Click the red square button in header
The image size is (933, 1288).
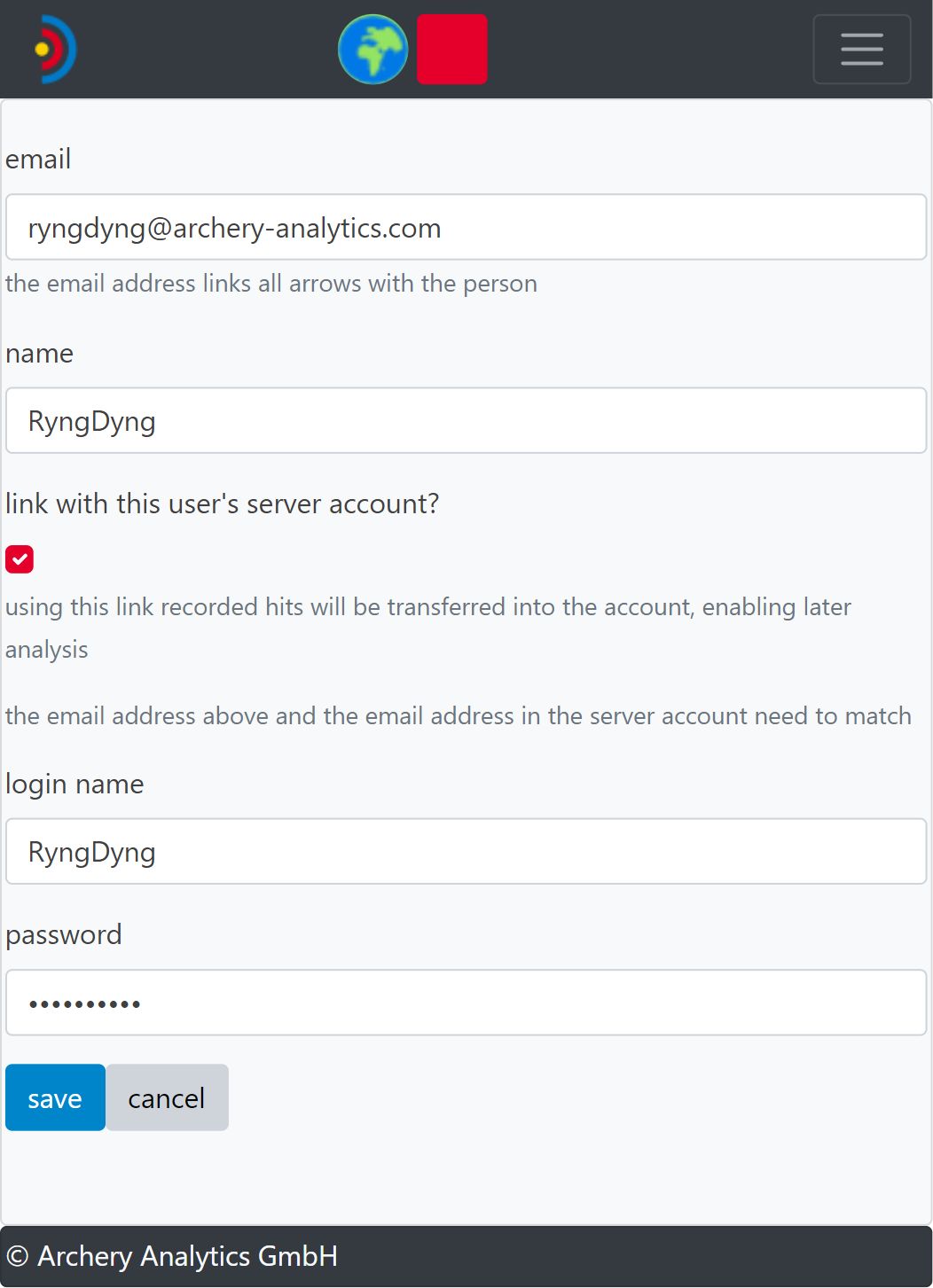(x=451, y=50)
